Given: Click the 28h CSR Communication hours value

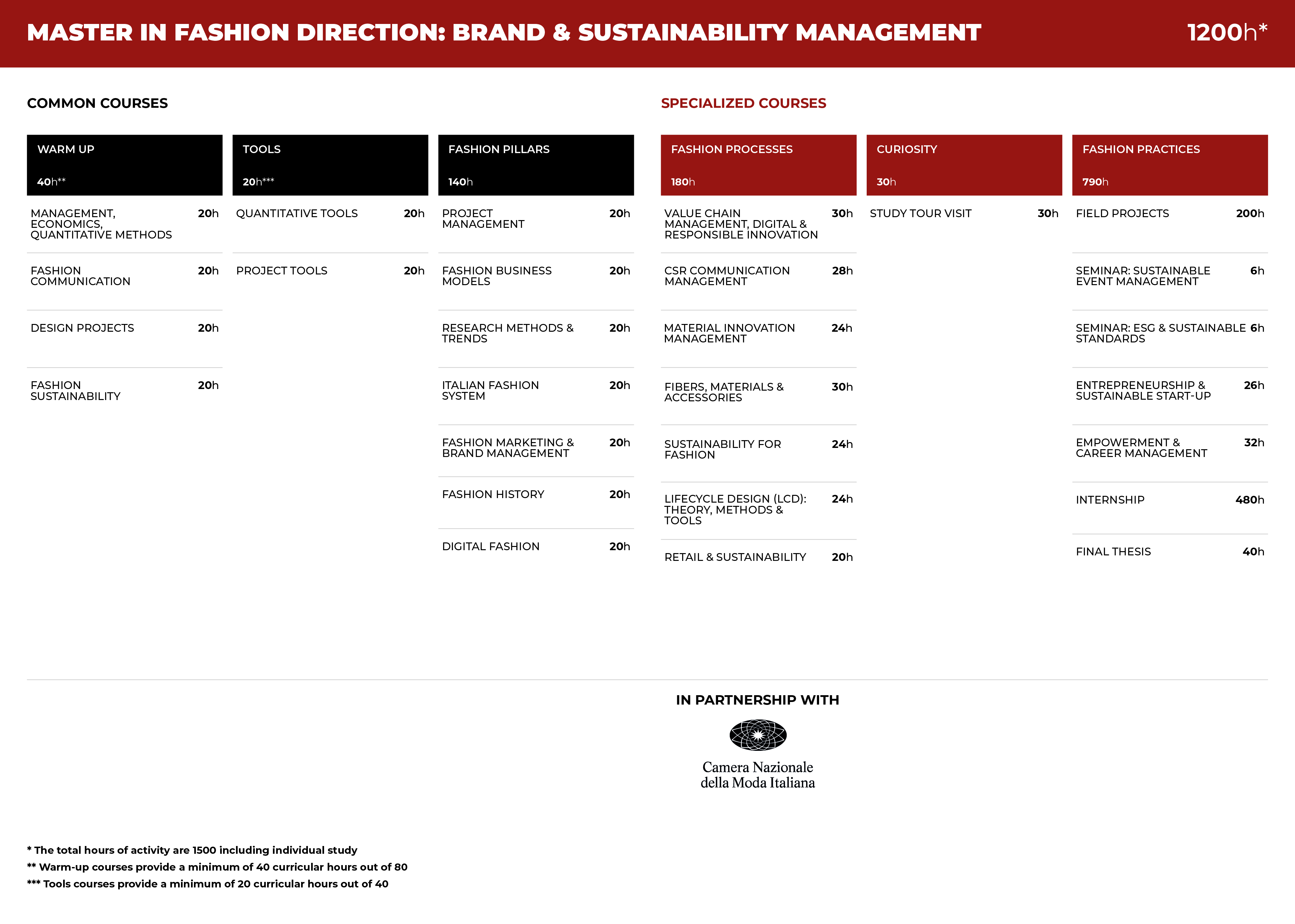Looking at the screenshot, I should coord(842,271).
